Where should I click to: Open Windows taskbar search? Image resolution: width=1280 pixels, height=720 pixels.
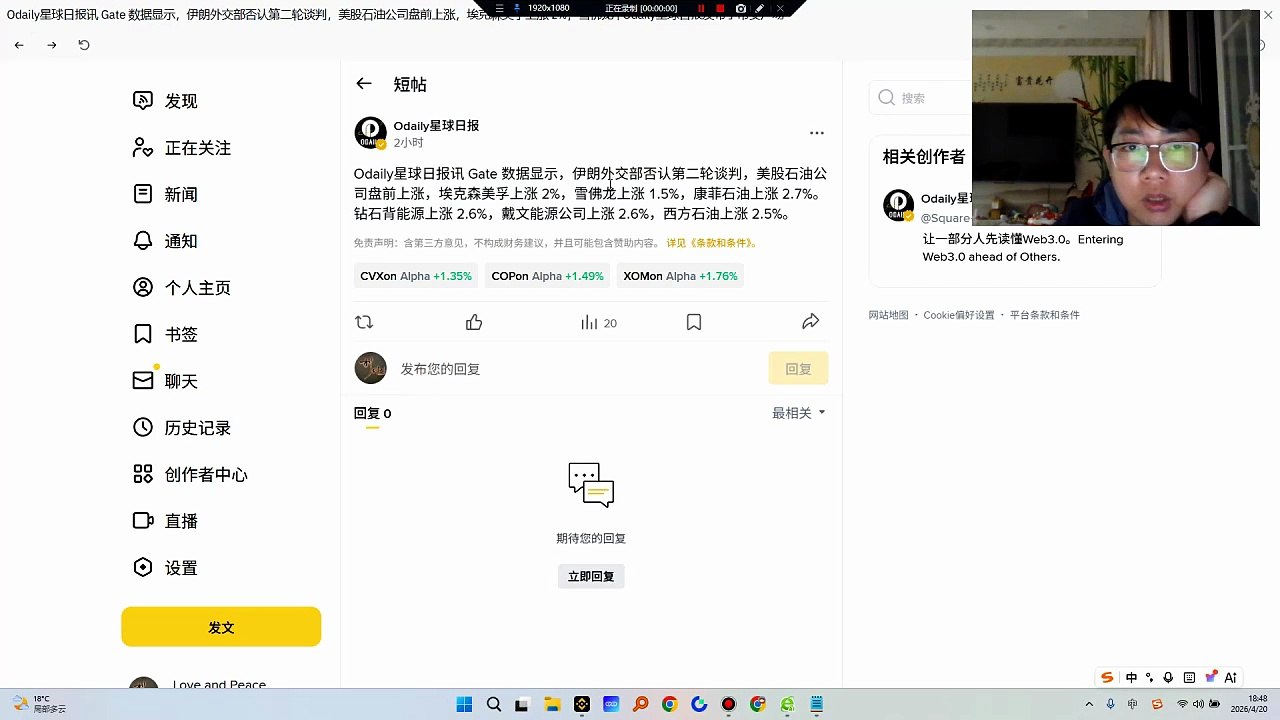point(494,705)
